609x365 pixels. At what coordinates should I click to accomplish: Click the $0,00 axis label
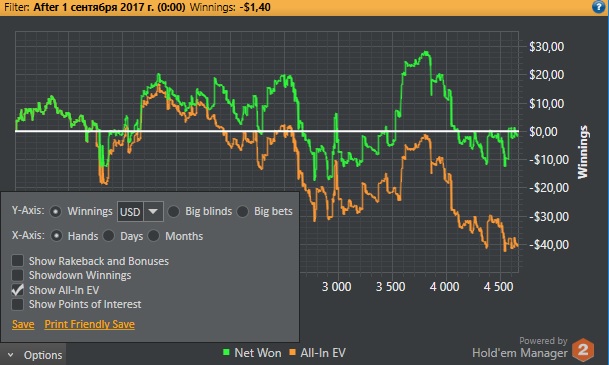(543, 132)
